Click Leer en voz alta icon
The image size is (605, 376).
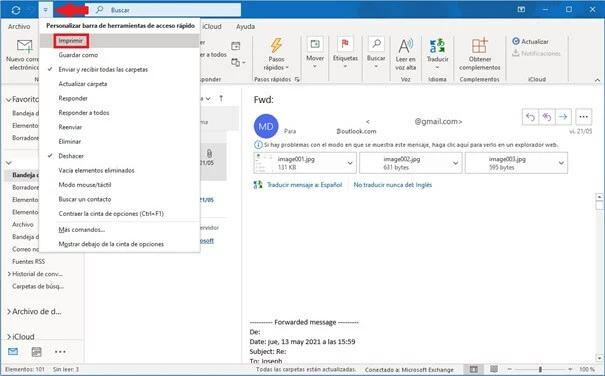(x=406, y=46)
